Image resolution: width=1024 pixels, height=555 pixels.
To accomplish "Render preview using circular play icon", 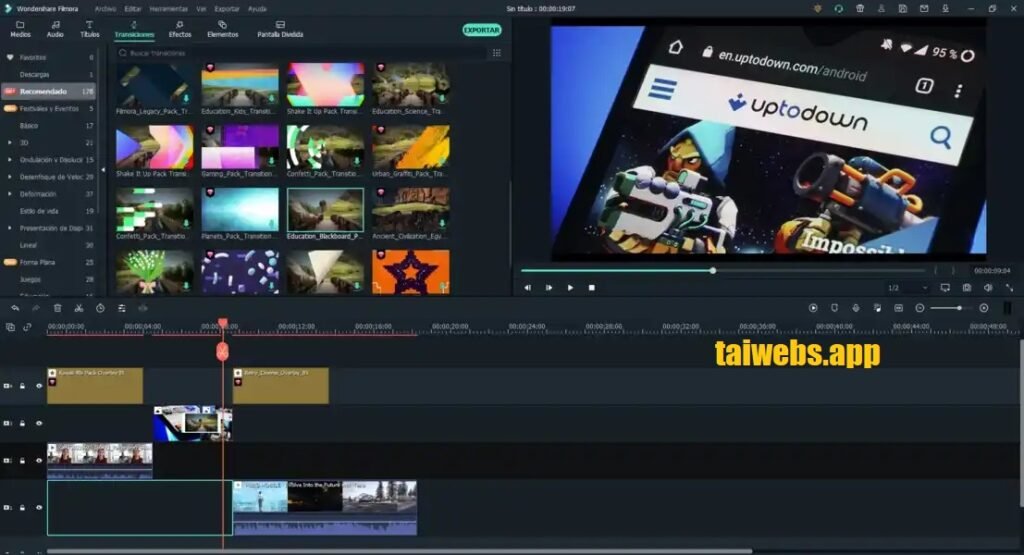I will [x=813, y=308].
